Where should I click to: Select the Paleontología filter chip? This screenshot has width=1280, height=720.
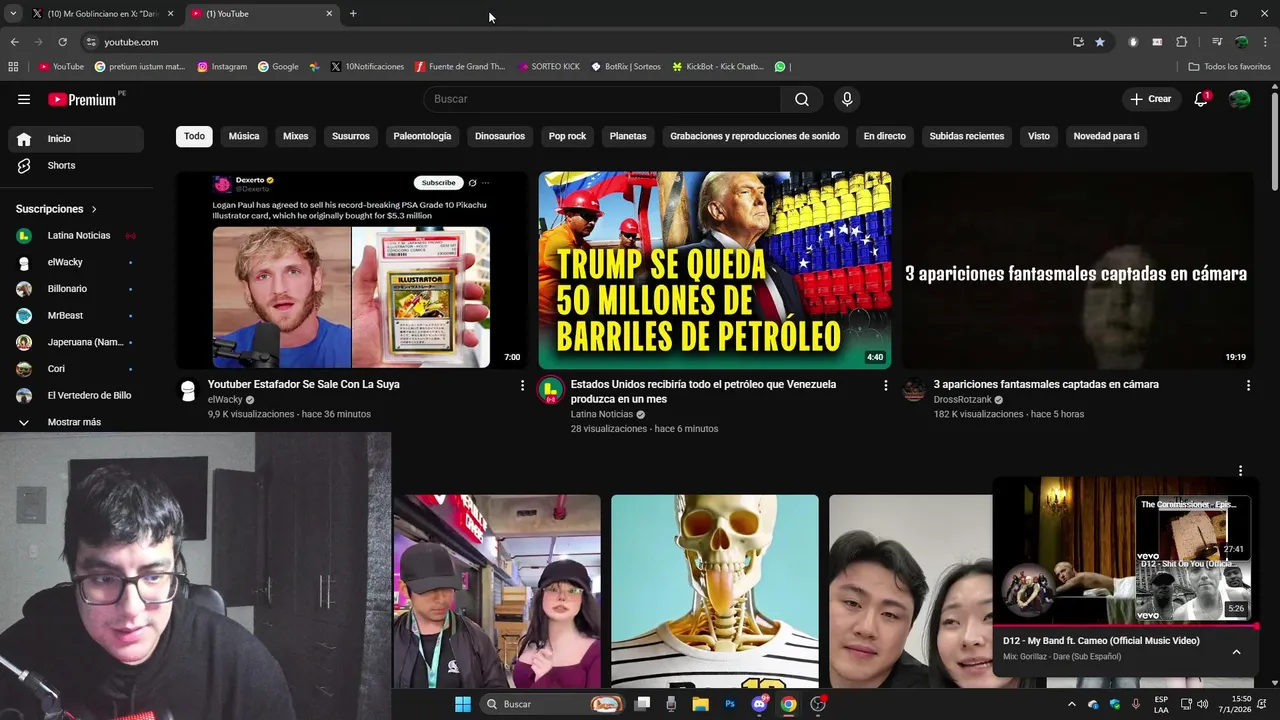[422, 136]
